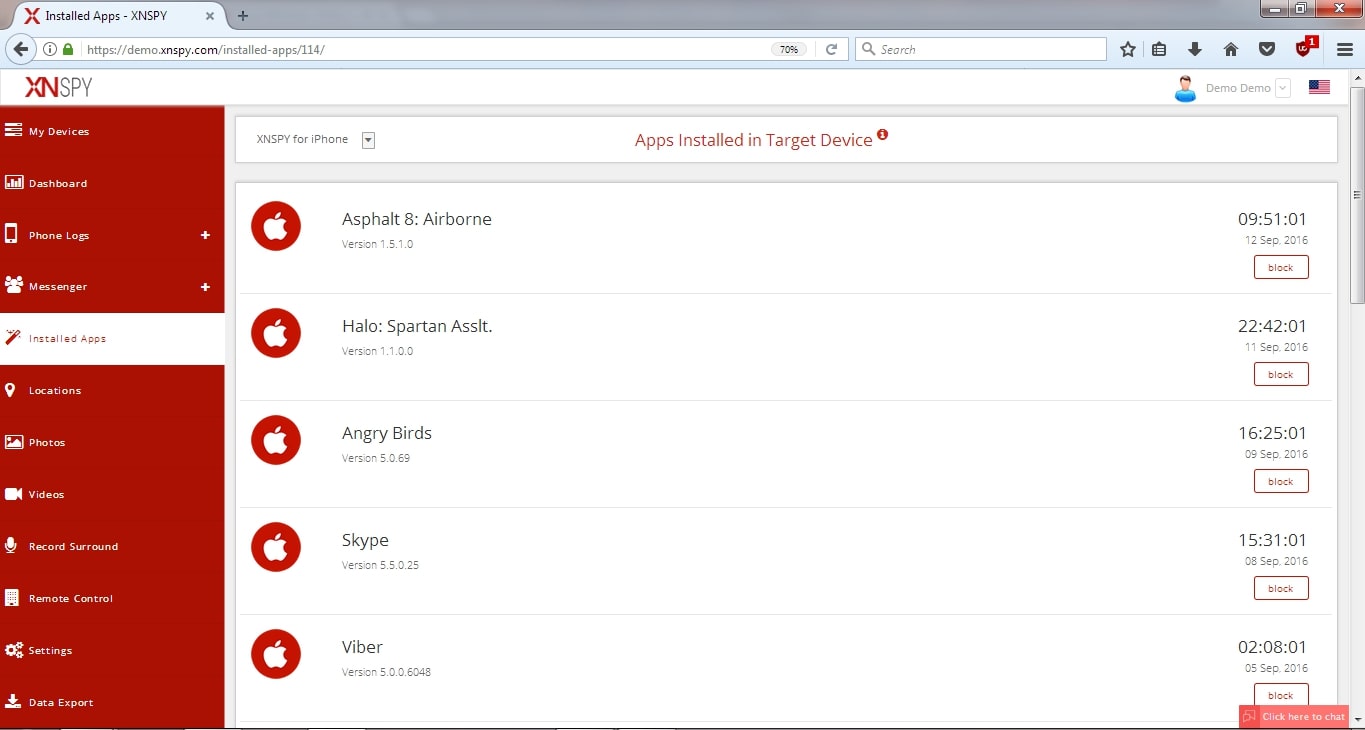
Task: Click the XNSPY logo
Action: [59, 87]
